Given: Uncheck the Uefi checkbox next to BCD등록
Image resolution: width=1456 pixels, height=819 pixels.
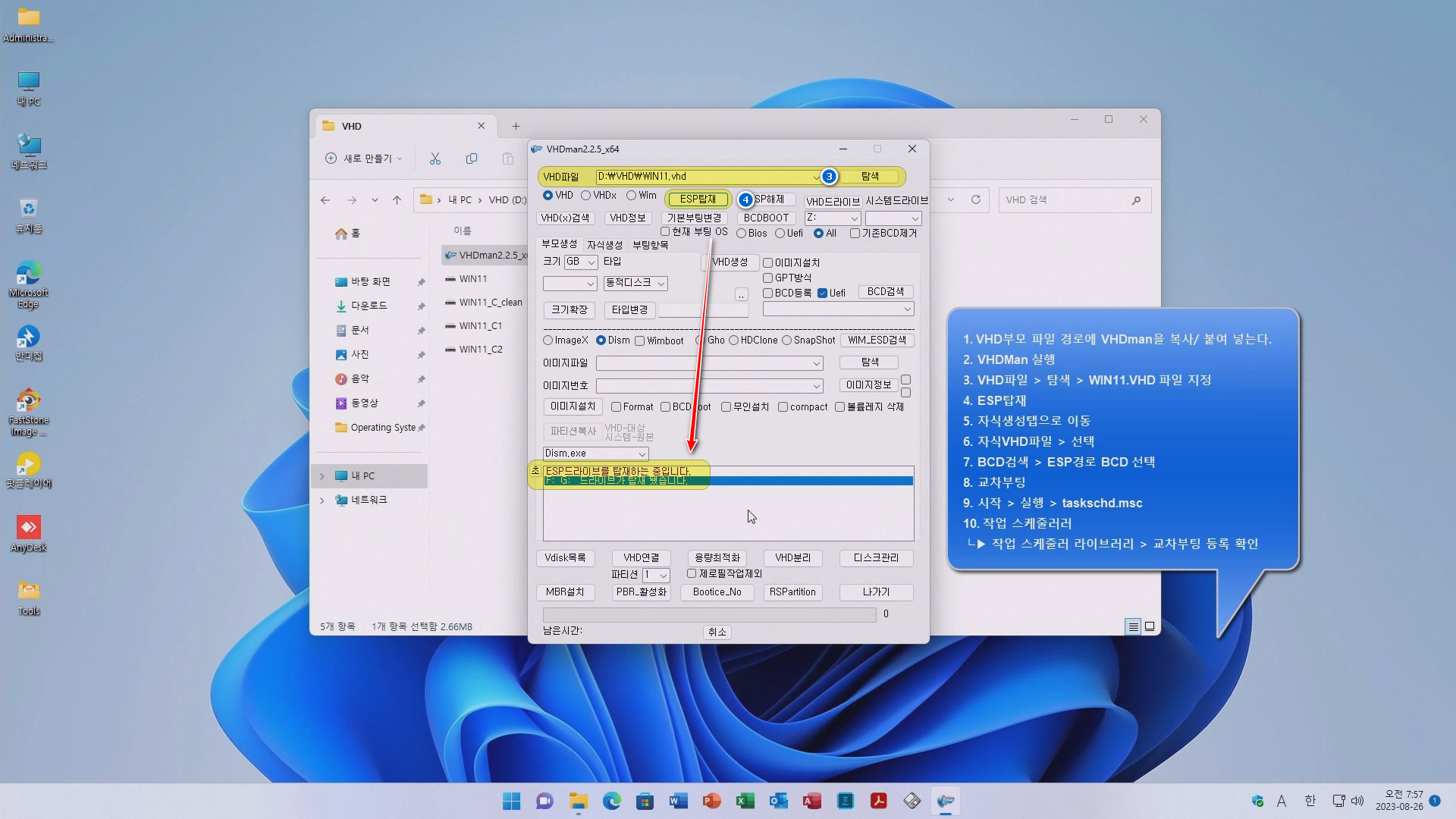Looking at the screenshot, I should click(x=823, y=293).
